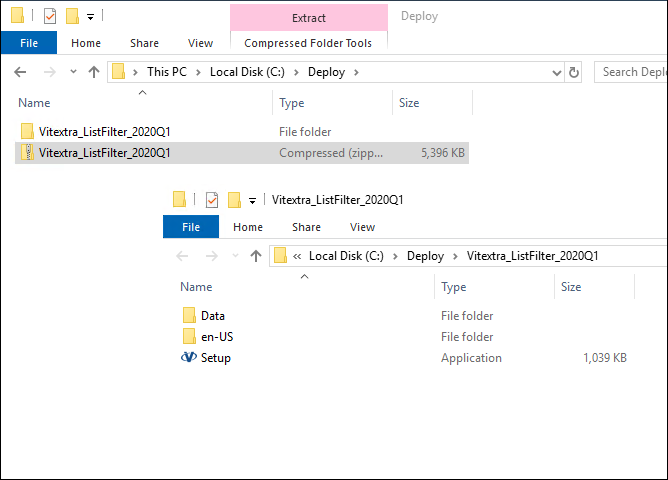Click folder title icon of Vitextra window
This screenshot has width=668, height=480.
tap(179, 199)
